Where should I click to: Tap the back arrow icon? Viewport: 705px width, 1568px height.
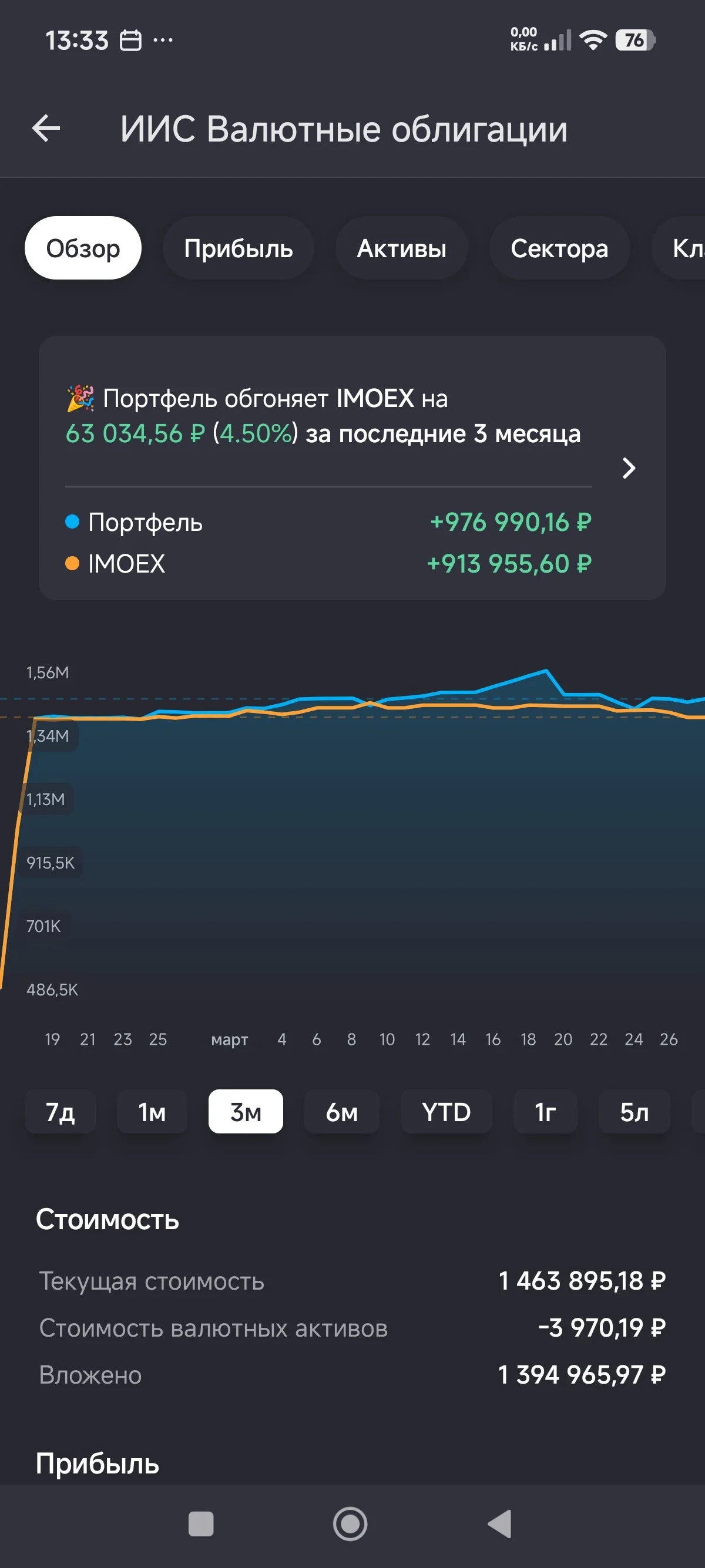(46, 129)
